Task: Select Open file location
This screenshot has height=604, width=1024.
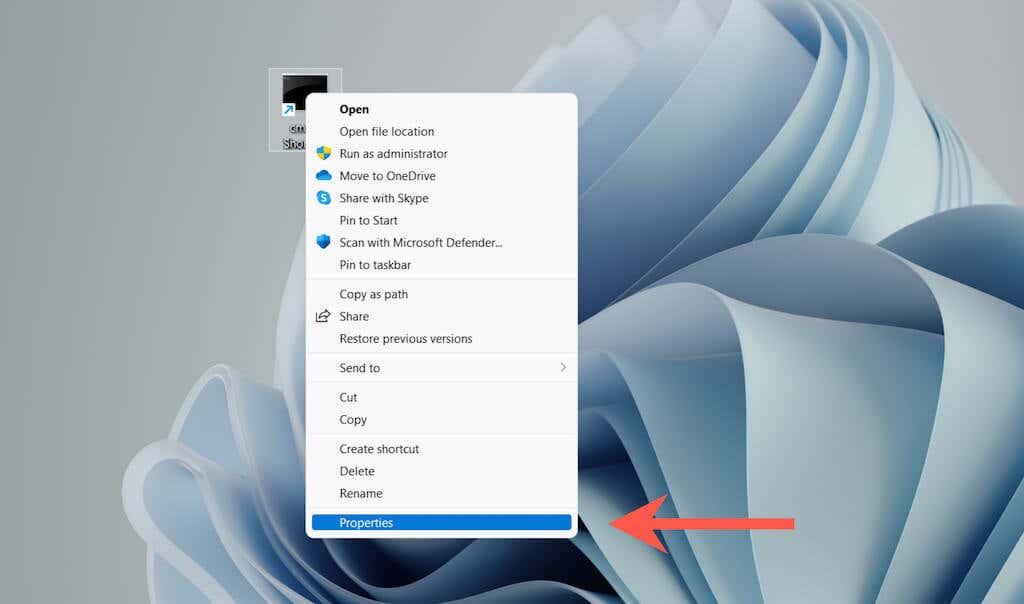Action: click(386, 131)
